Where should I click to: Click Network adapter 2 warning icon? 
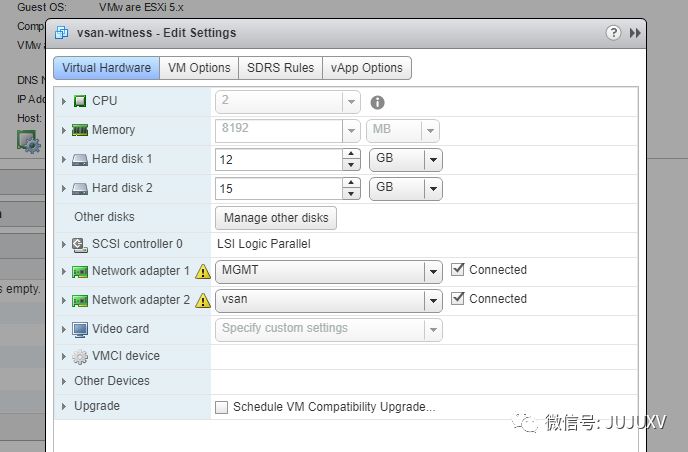[203, 301]
